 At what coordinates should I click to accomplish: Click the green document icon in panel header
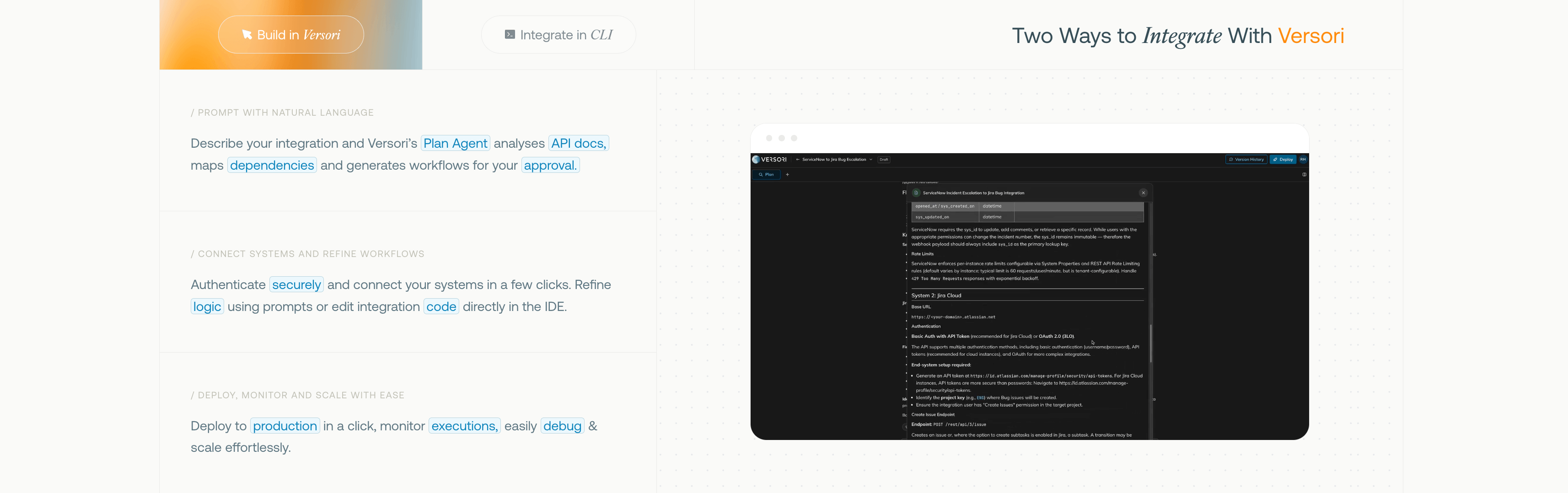click(x=916, y=193)
